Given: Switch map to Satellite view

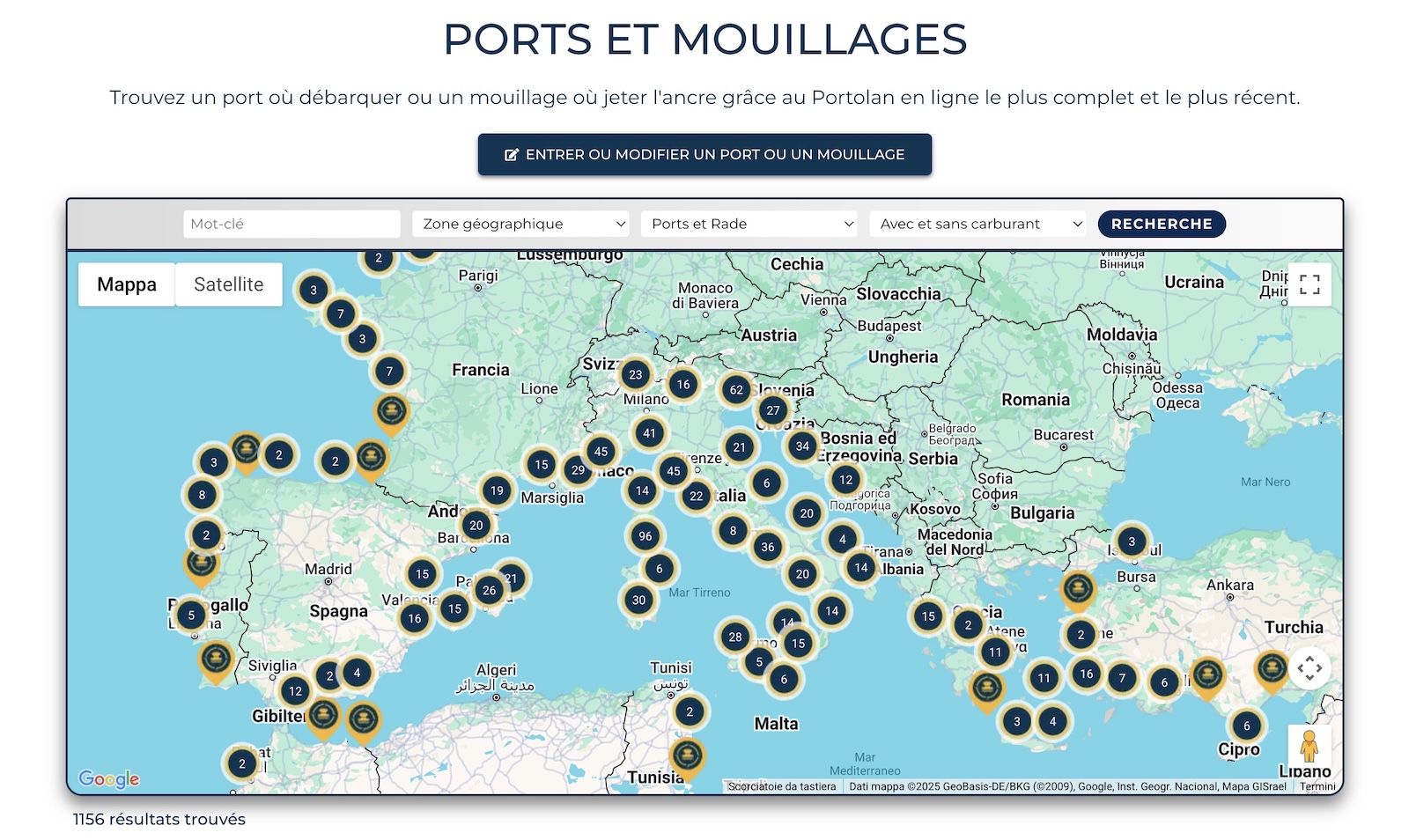Looking at the screenshot, I should (x=229, y=284).
